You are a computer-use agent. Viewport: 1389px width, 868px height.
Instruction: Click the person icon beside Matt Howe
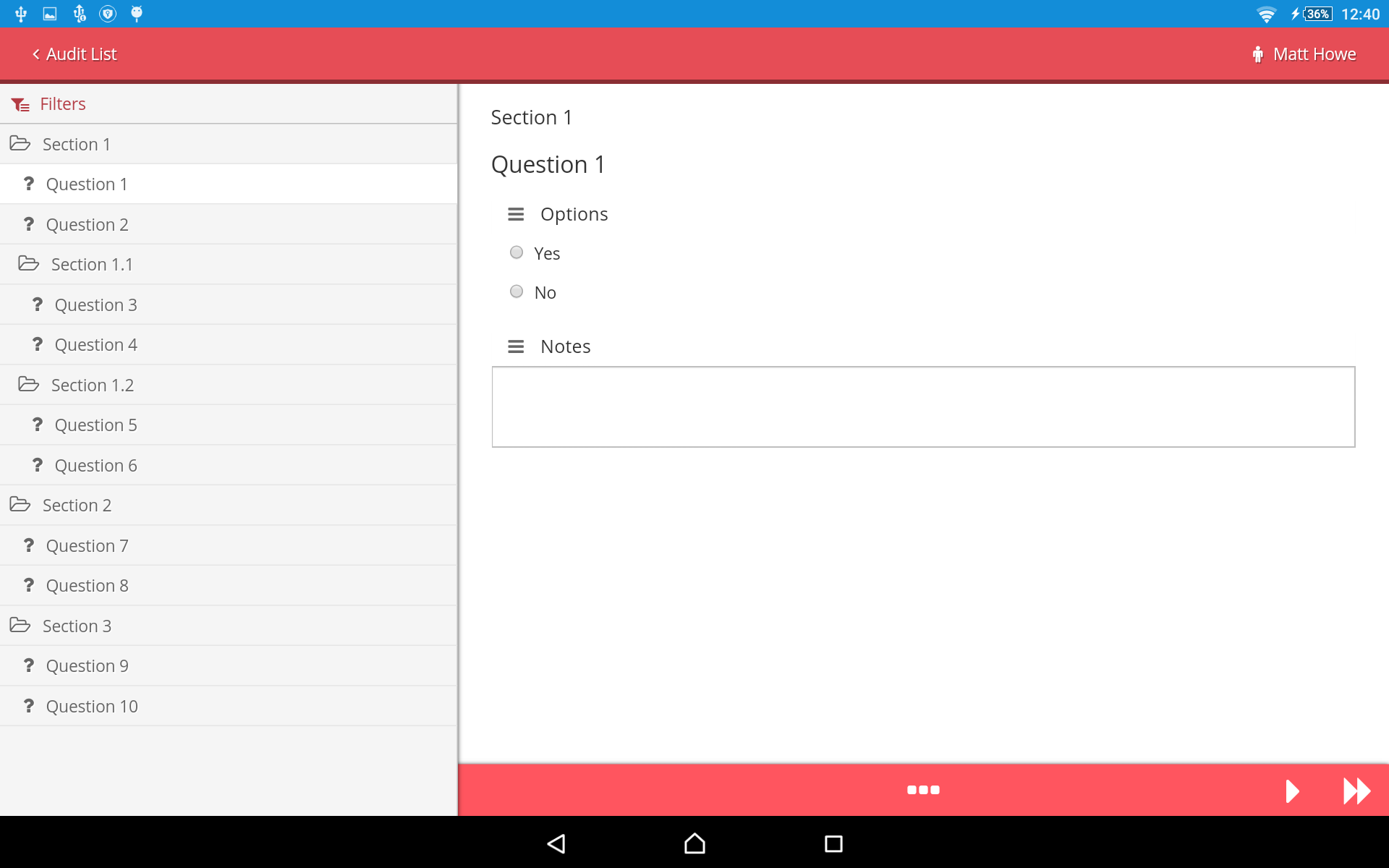[x=1258, y=54]
